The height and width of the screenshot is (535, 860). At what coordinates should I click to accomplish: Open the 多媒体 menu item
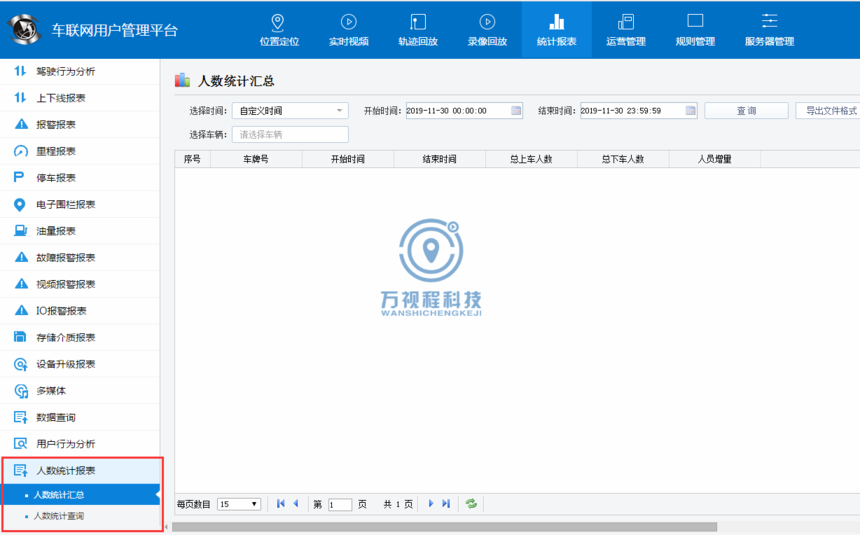click(x=80, y=391)
